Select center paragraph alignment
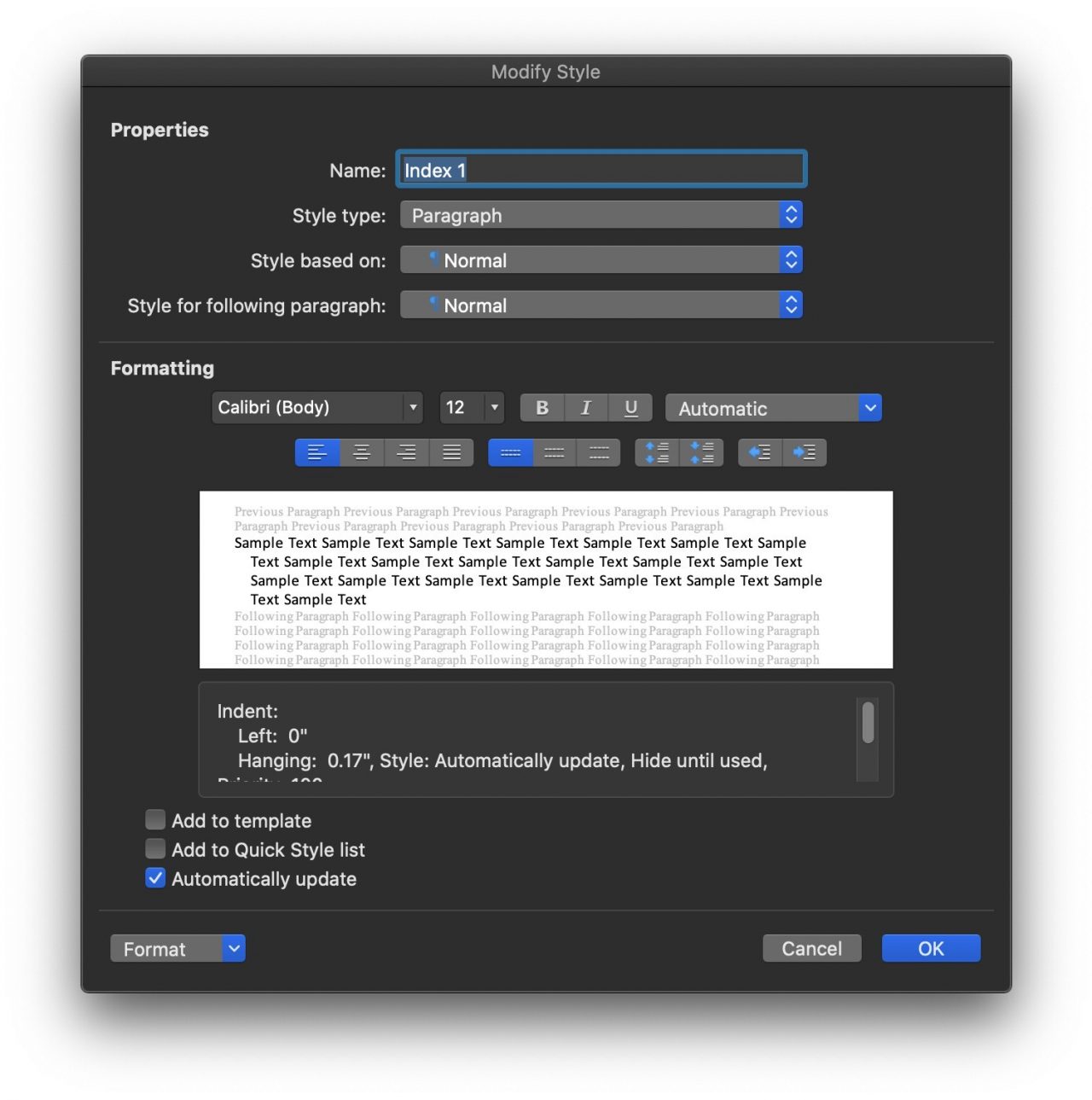Image resolution: width=1092 pixels, height=1100 pixels. click(362, 452)
